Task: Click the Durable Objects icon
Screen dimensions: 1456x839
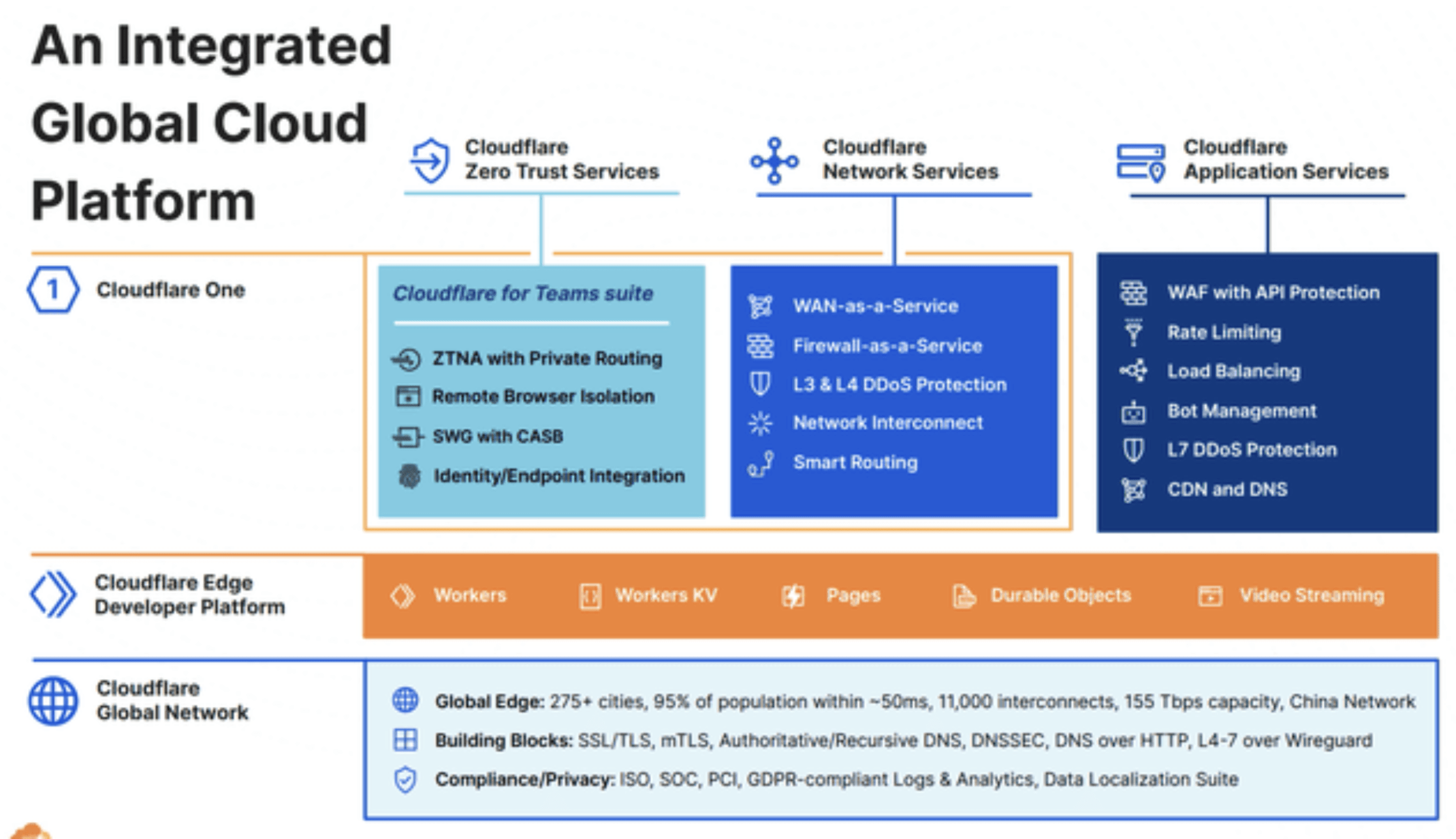Action: click(x=964, y=596)
